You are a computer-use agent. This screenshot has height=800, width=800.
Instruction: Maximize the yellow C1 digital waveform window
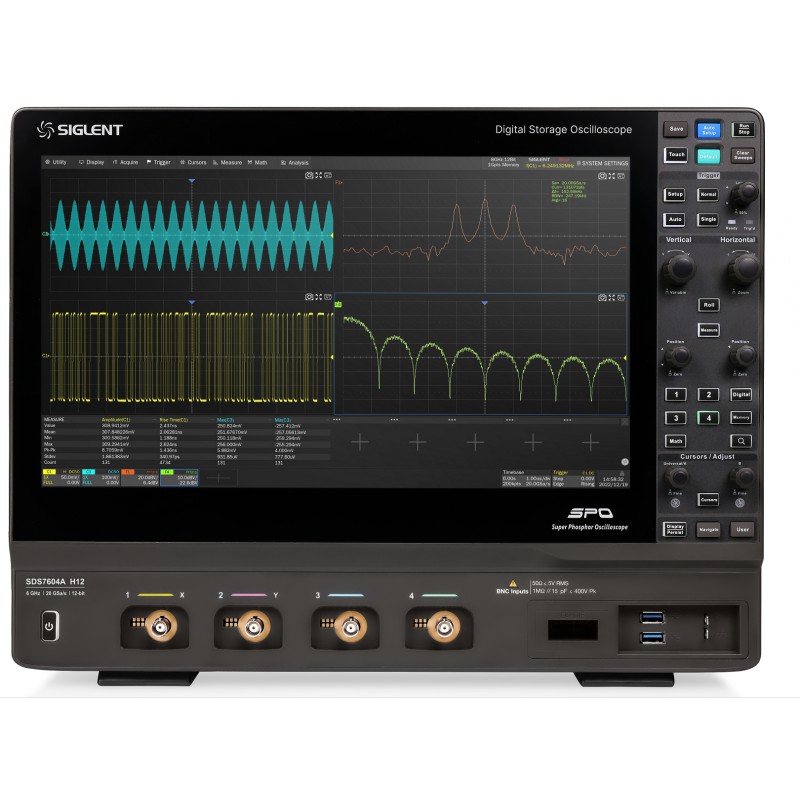(x=318, y=297)
